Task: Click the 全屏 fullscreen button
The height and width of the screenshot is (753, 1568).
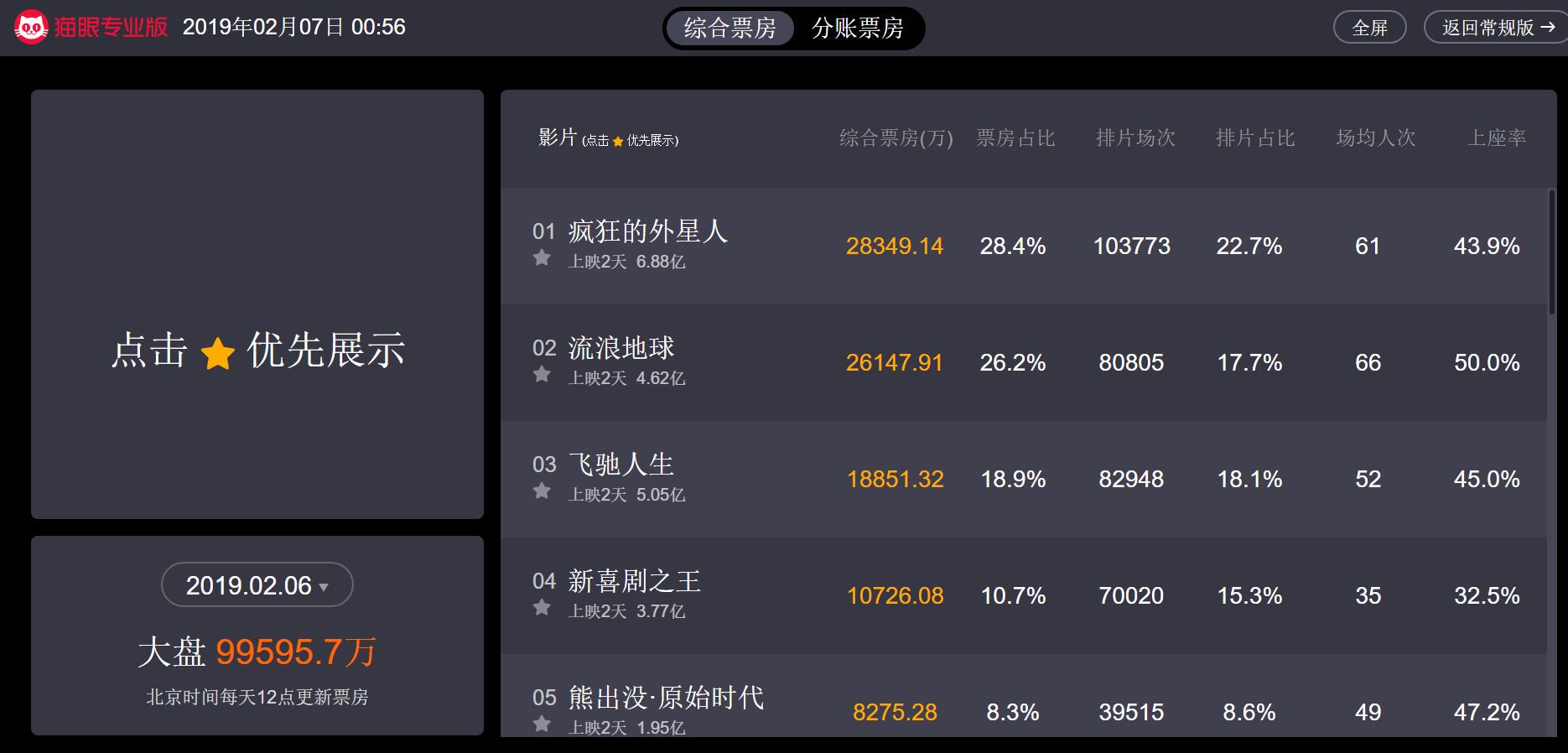Action: (x=1369, y=28)
